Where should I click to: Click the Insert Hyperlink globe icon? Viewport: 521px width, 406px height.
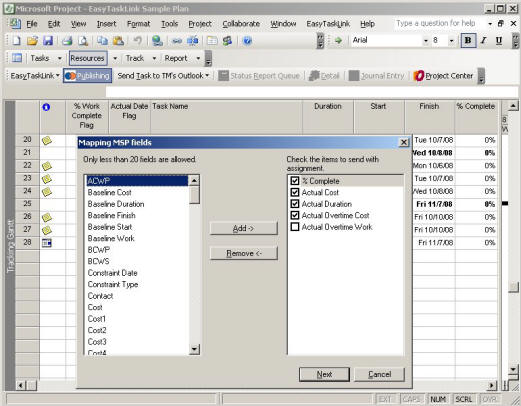pyautogui.click(x=157, y=41)
